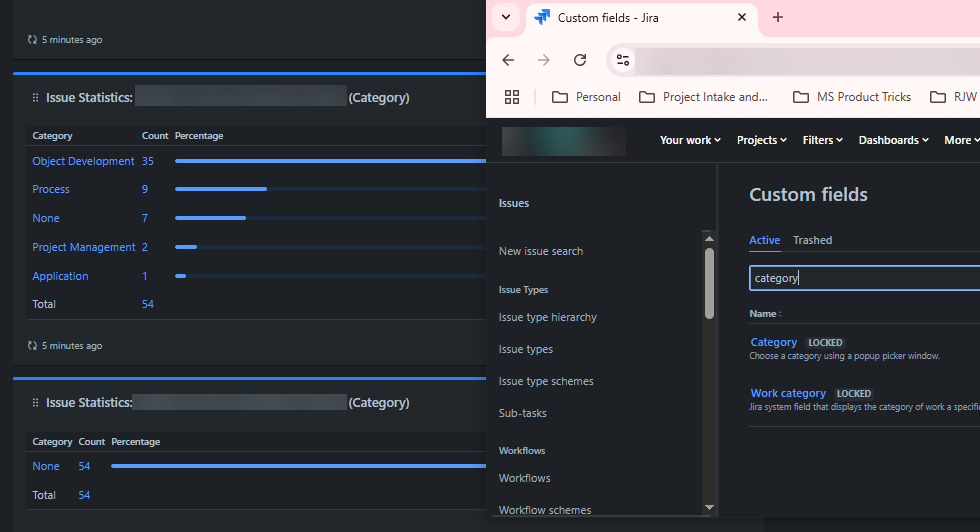Screen dimensions: 980x532
Task: Grab drag handle of first Issue Statistics gadget
Action: click(35, 98)
